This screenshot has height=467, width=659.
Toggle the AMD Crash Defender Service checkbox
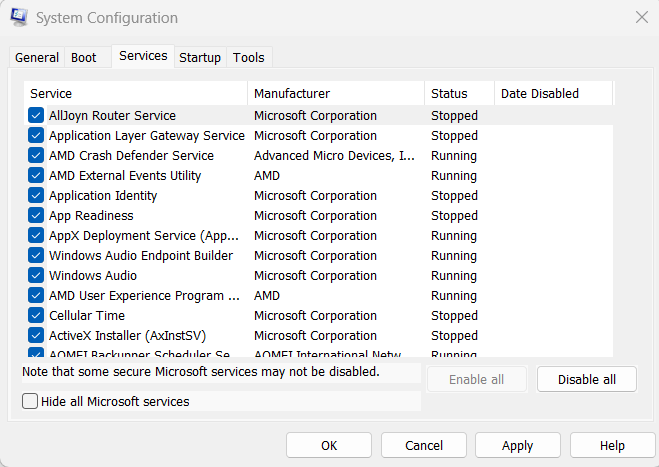tap(36, 156)
